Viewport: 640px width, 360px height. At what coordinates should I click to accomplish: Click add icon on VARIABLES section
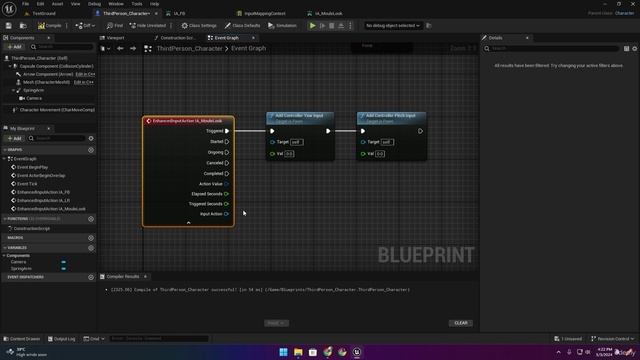[x=91, y=248]
